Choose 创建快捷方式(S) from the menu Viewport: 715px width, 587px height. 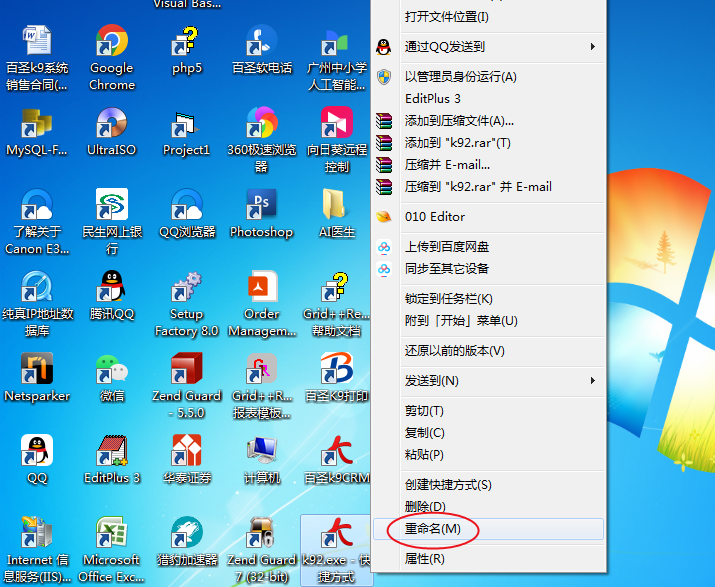448,485
